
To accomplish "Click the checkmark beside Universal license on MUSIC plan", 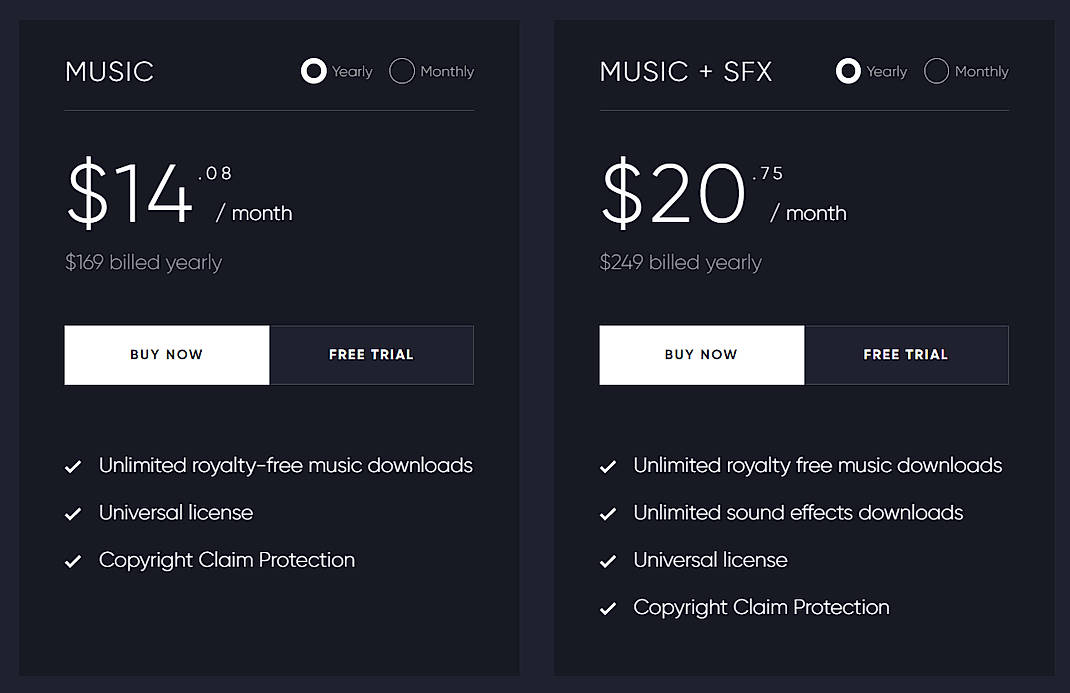I will click(73, 513).
